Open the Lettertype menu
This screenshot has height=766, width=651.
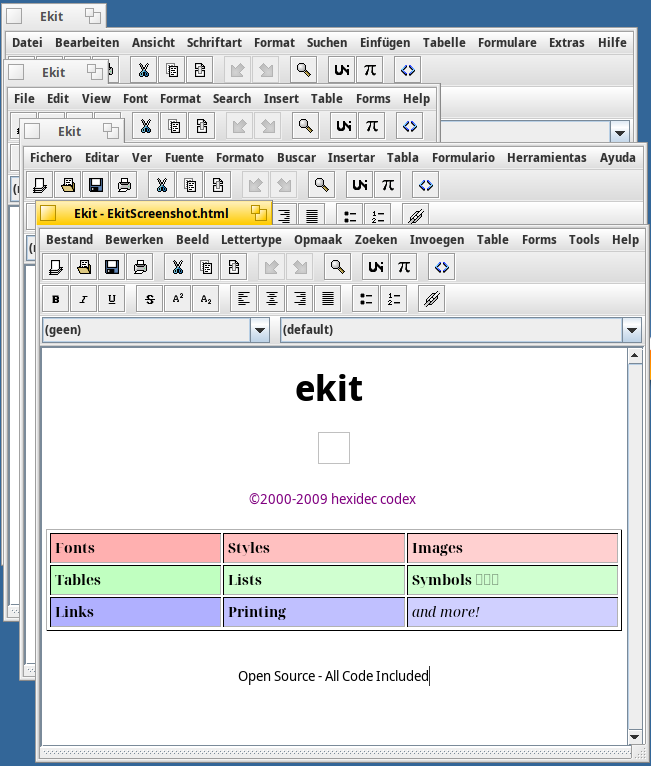(x=251, y=240)
